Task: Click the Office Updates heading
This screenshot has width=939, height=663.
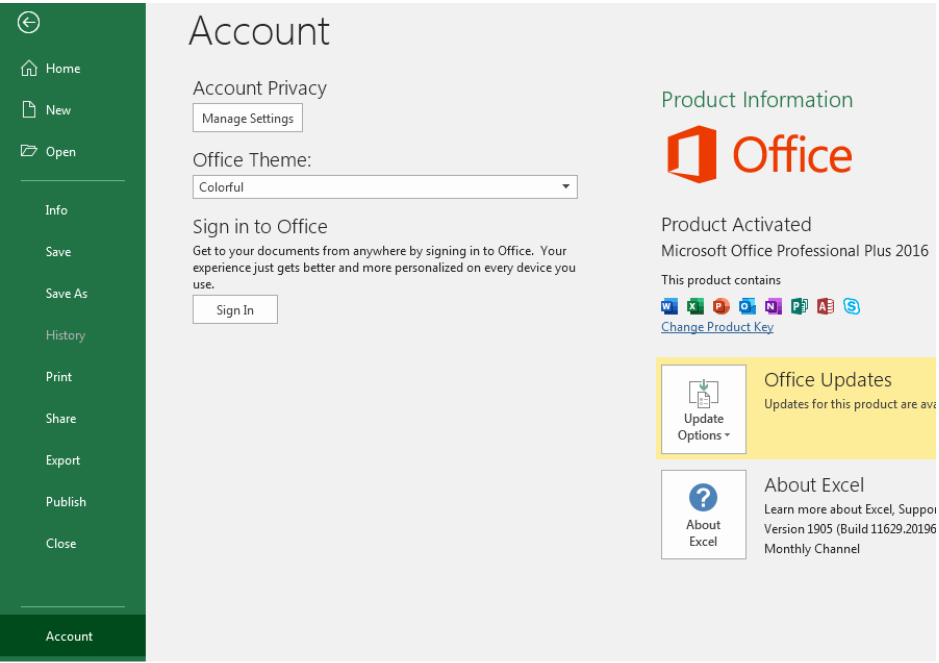Action: coord(828,380)
